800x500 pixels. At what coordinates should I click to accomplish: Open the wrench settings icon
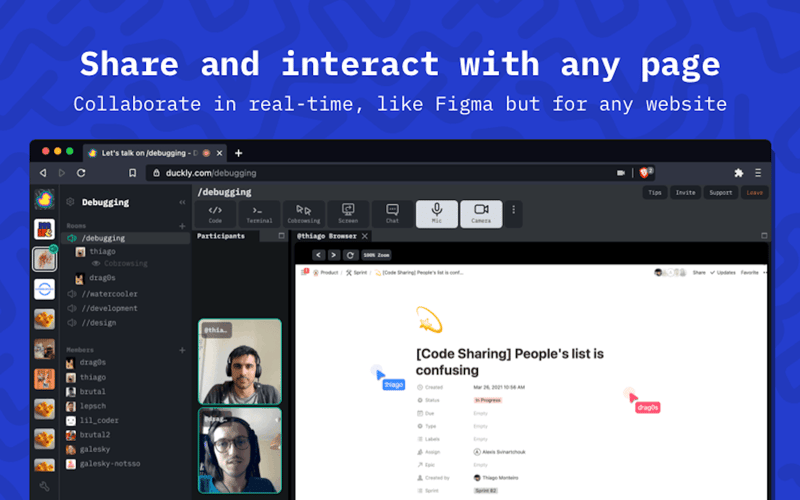[44, 486]
